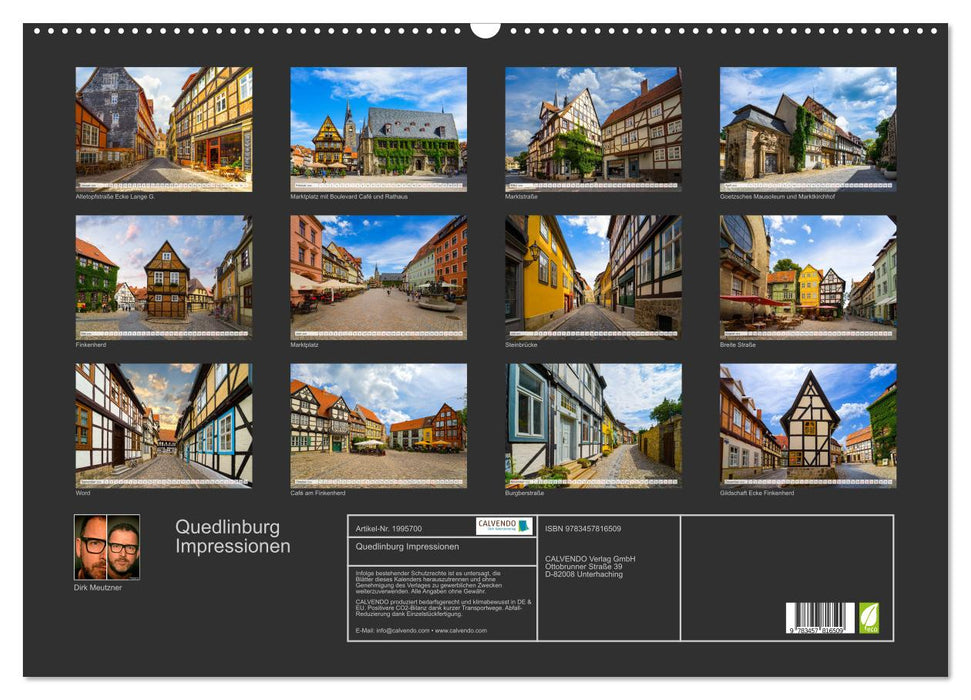Click the blue map shape in the CALVENDO logo
This screenshot has width=971, height=700.
[526, 526]
